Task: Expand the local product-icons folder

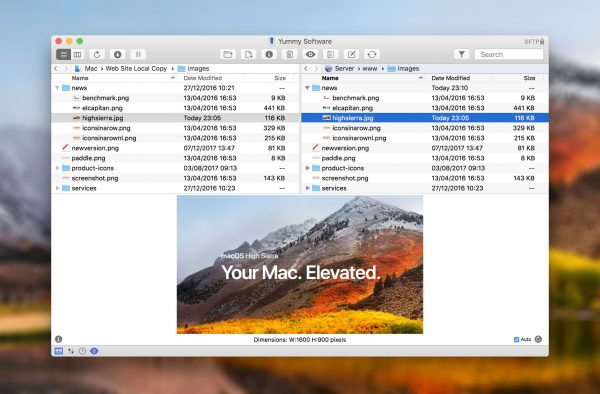Action: (57, 168)
